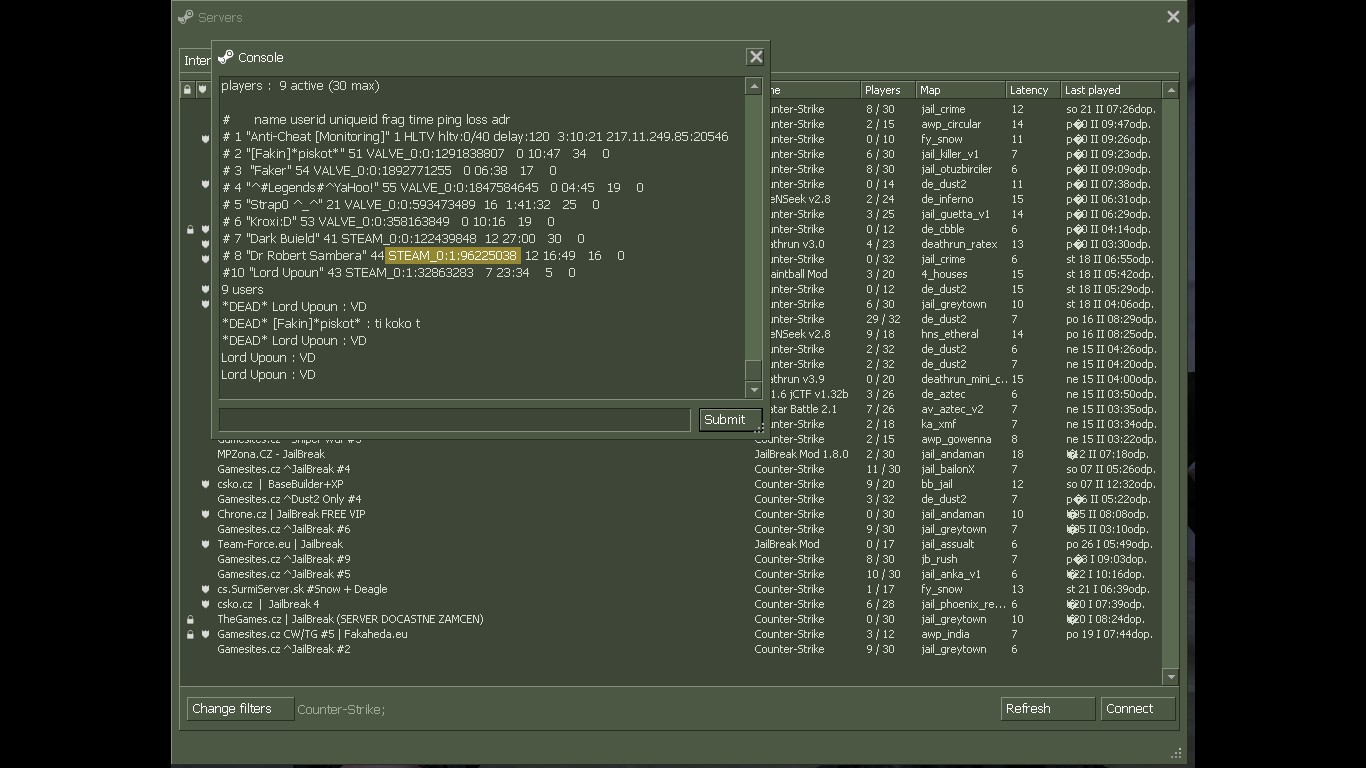Click the "9 users" line in the console
This screenshot has width=1366, height=768.
coord(243,290)
